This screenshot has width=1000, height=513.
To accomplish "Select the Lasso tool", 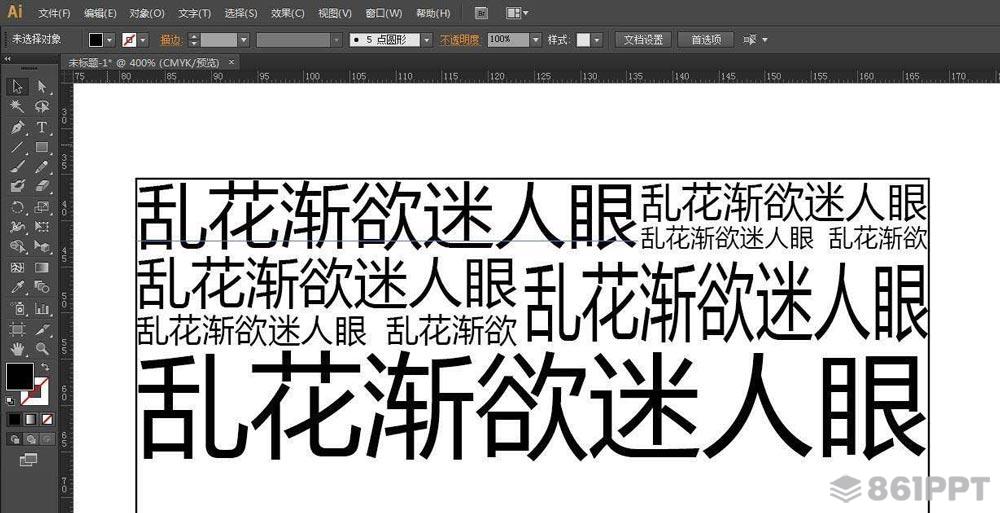I will coord(42,107).
